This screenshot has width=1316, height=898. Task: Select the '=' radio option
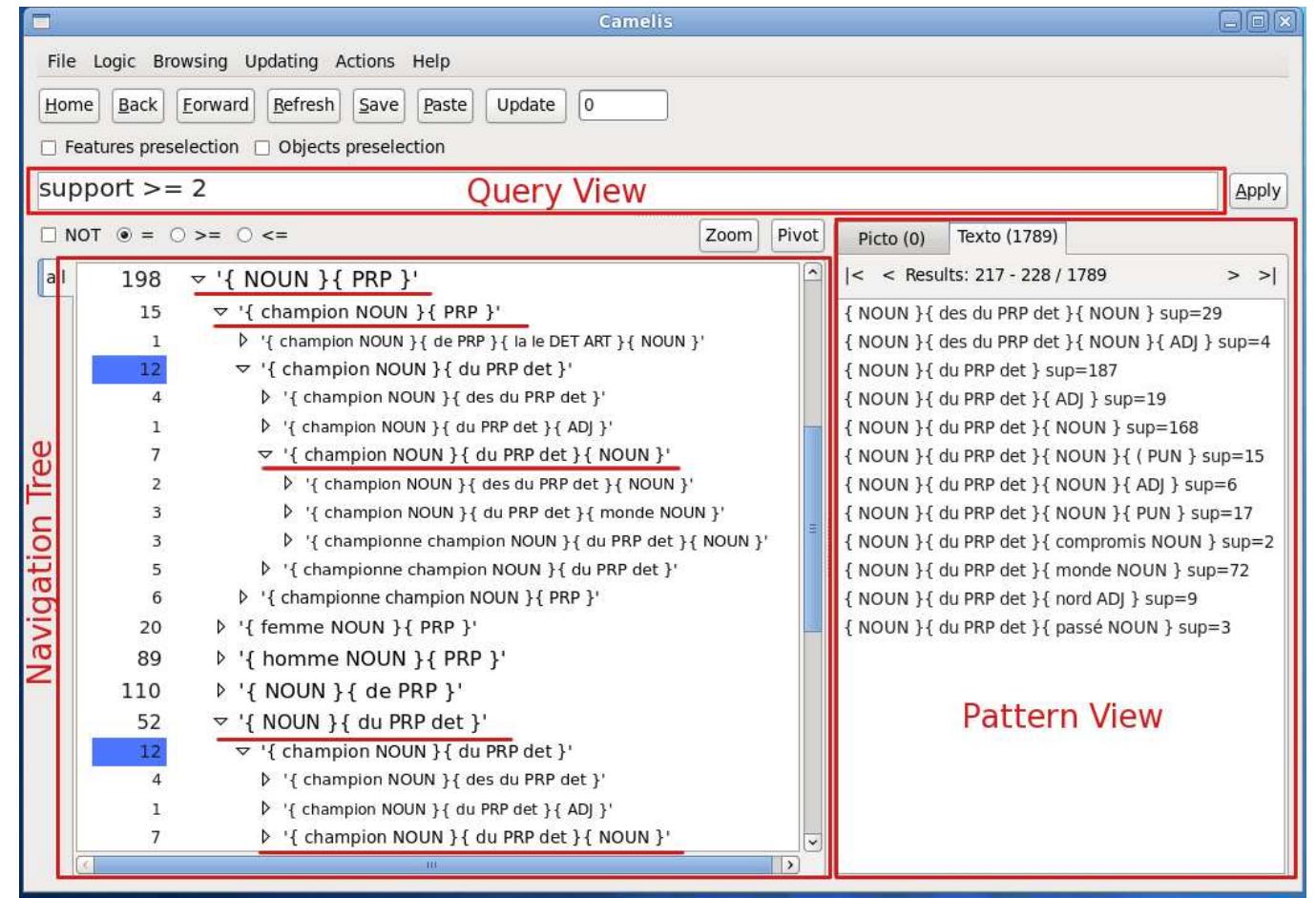tap(124, 235)
